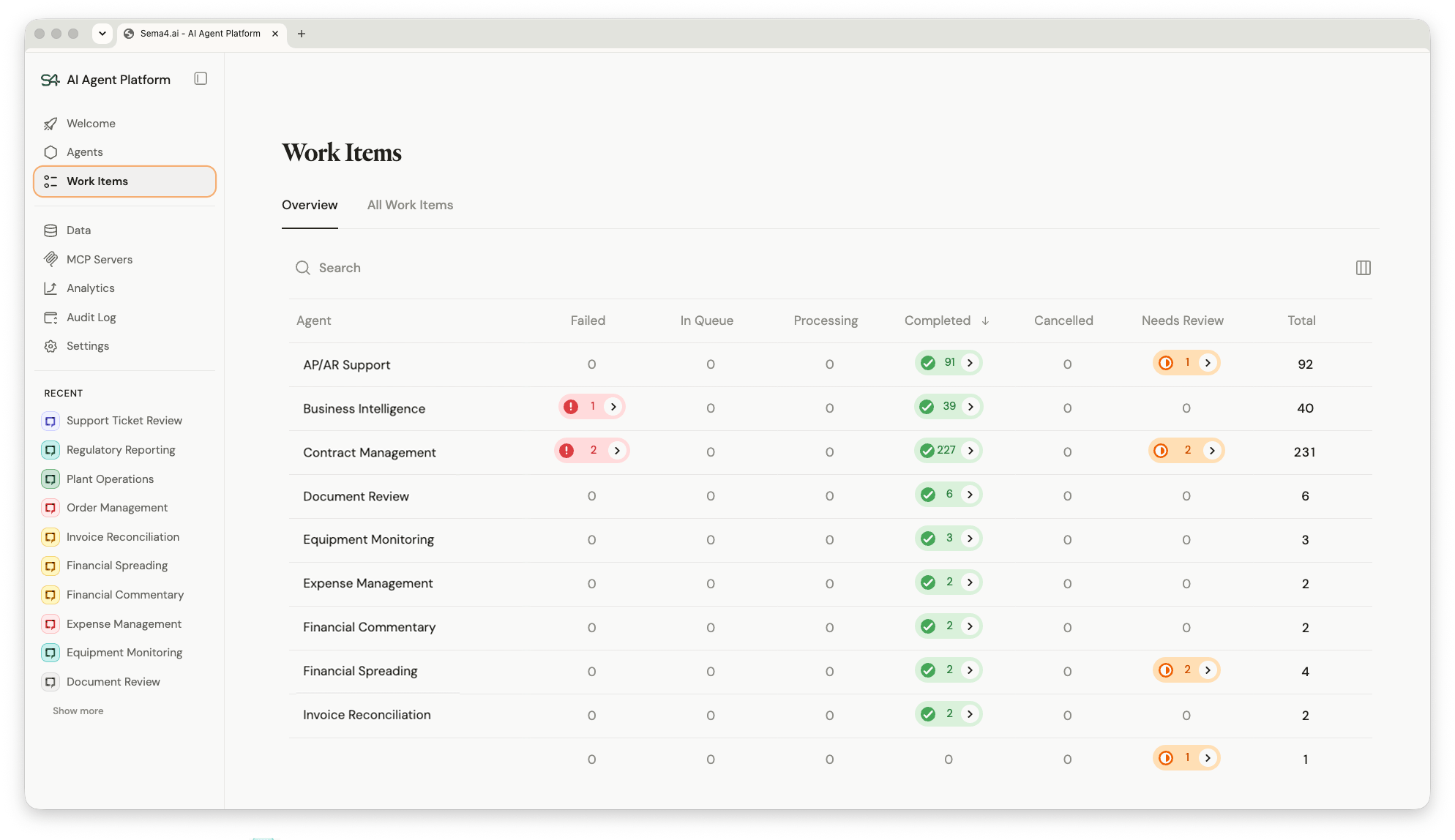Open the Analytics chart icon

51,288
